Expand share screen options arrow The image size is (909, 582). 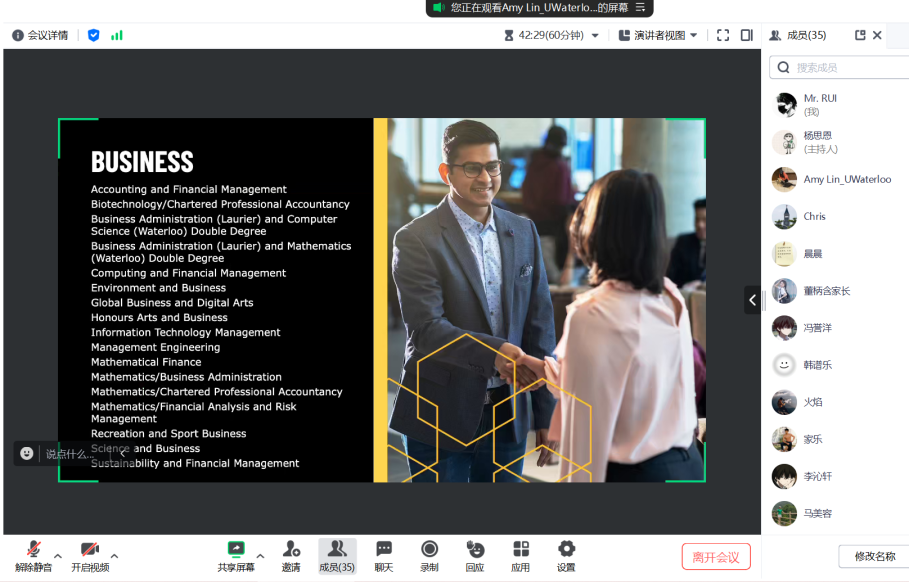(x=260, y=556)
